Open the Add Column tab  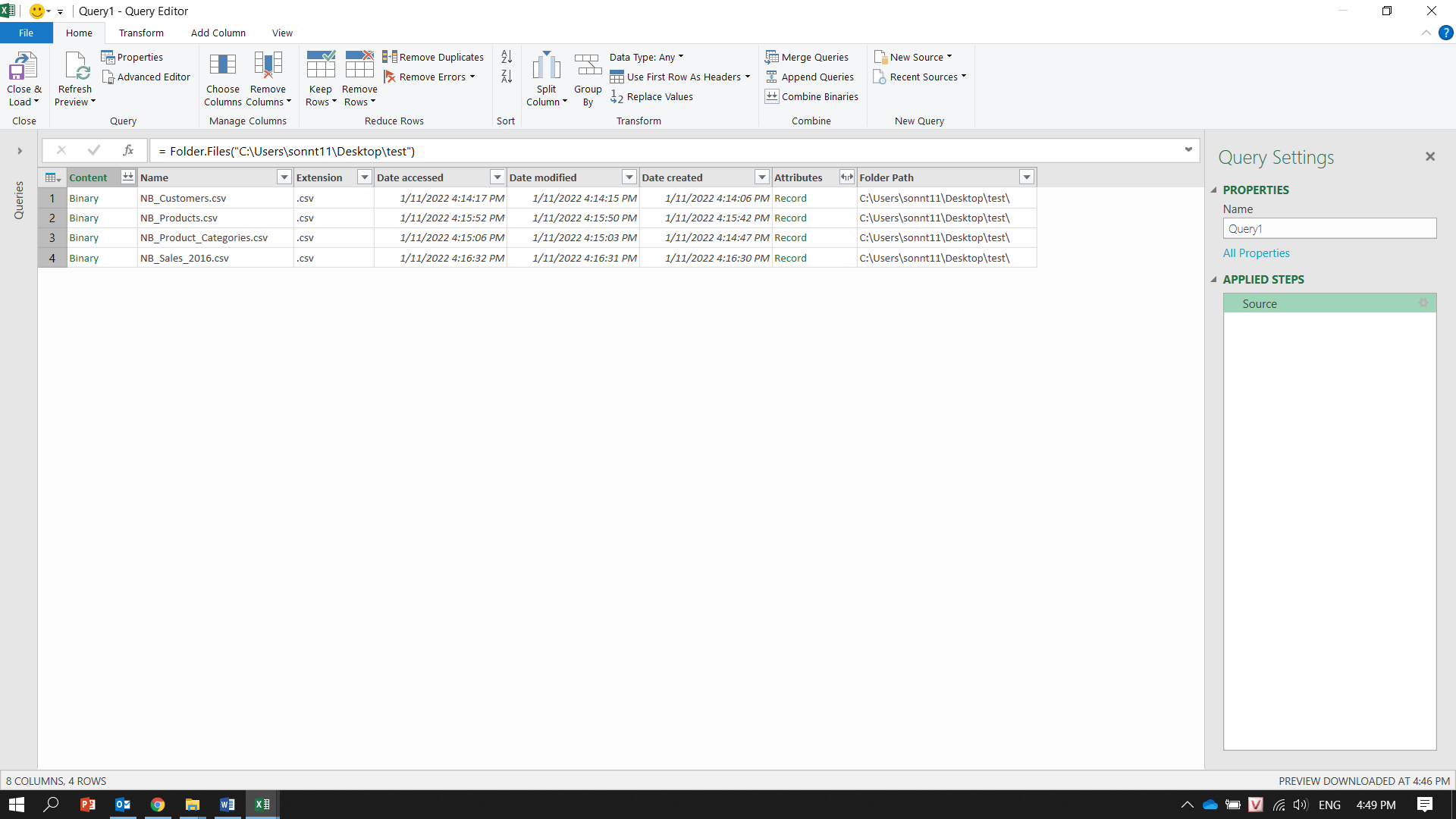coord(218,33)
